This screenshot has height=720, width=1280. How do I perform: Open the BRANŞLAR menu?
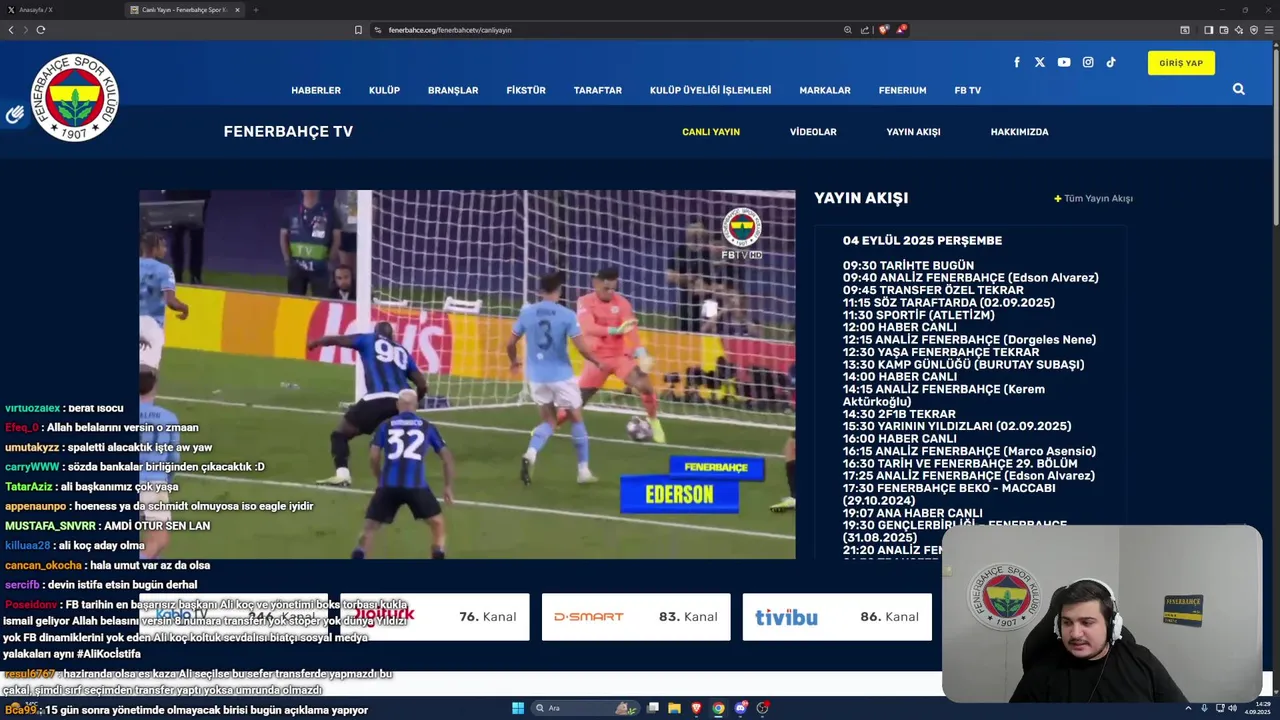pos(453,90)
